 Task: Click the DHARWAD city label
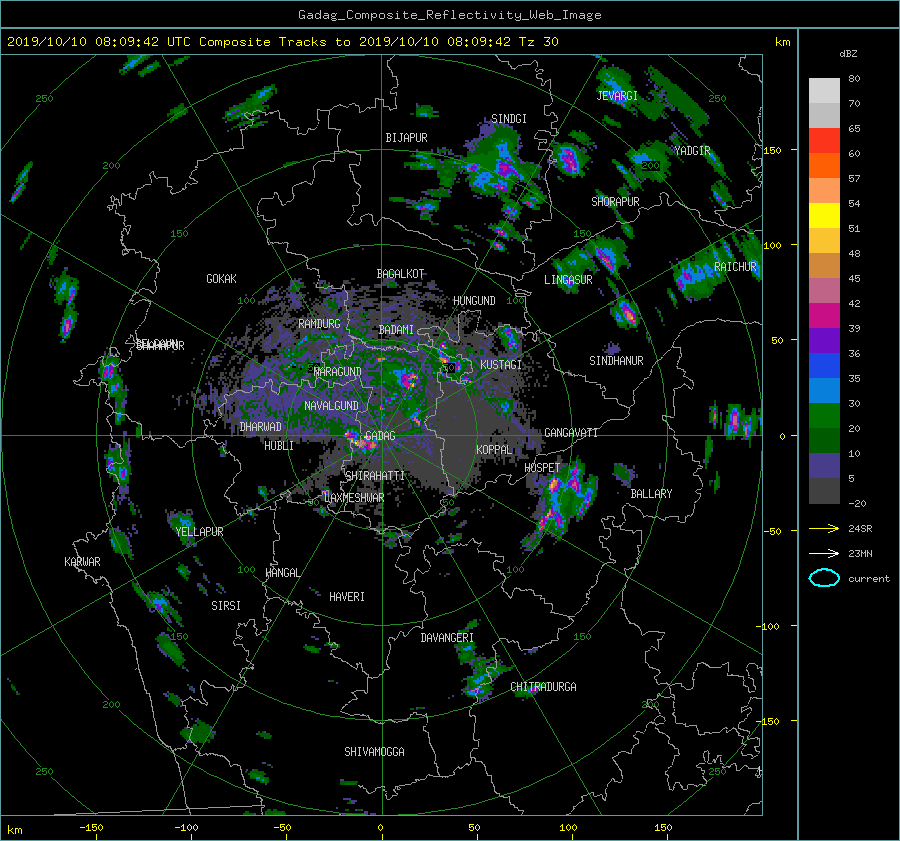click(261, 427)
